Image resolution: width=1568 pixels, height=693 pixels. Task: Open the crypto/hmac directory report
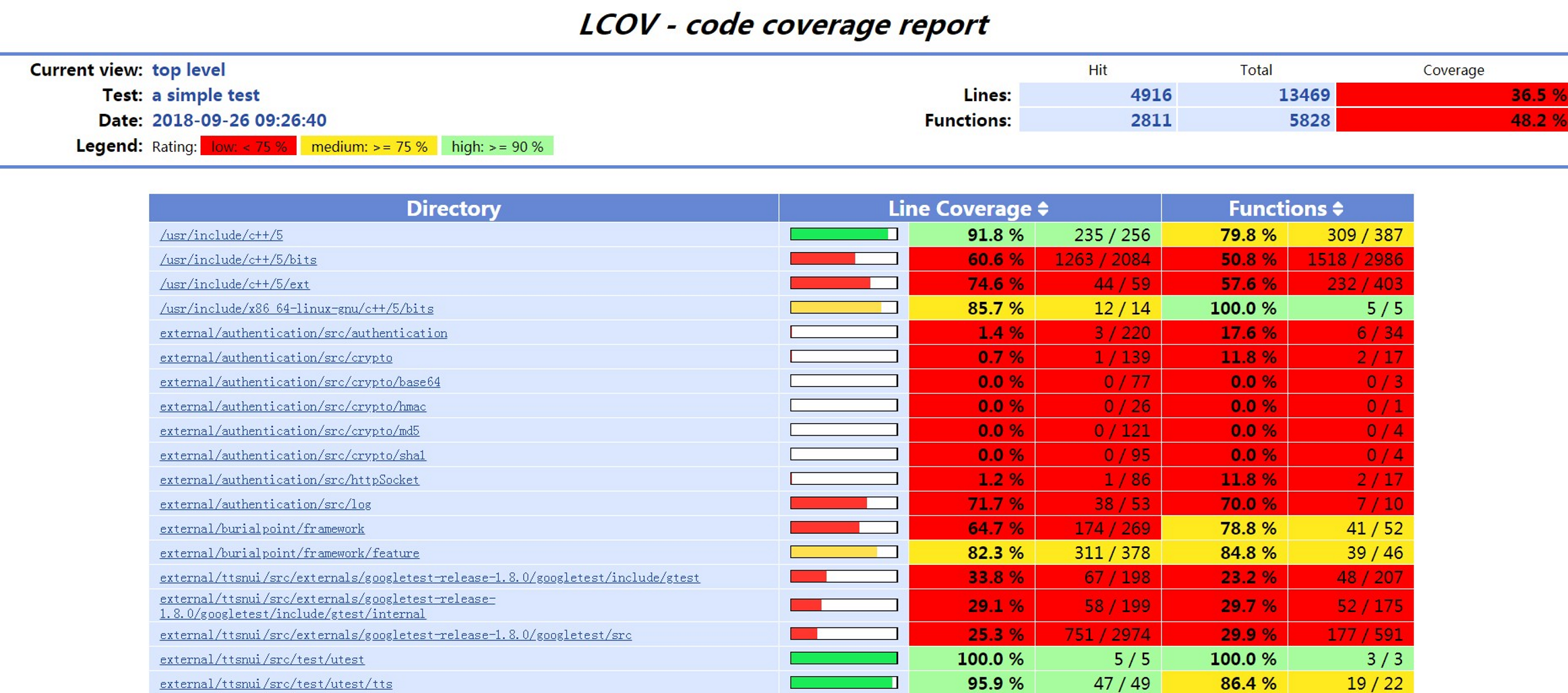[x=293, y=406]
